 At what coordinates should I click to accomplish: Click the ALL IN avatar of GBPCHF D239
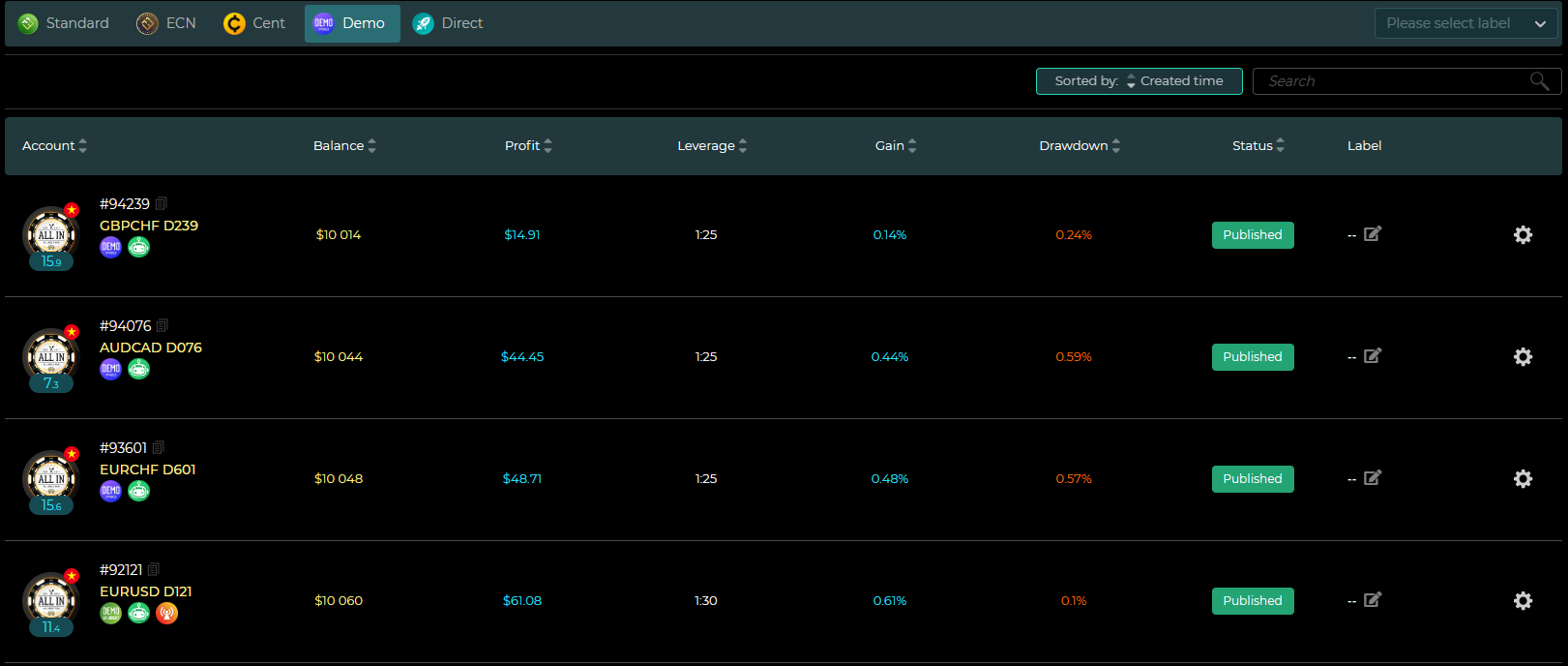(50, 234)
